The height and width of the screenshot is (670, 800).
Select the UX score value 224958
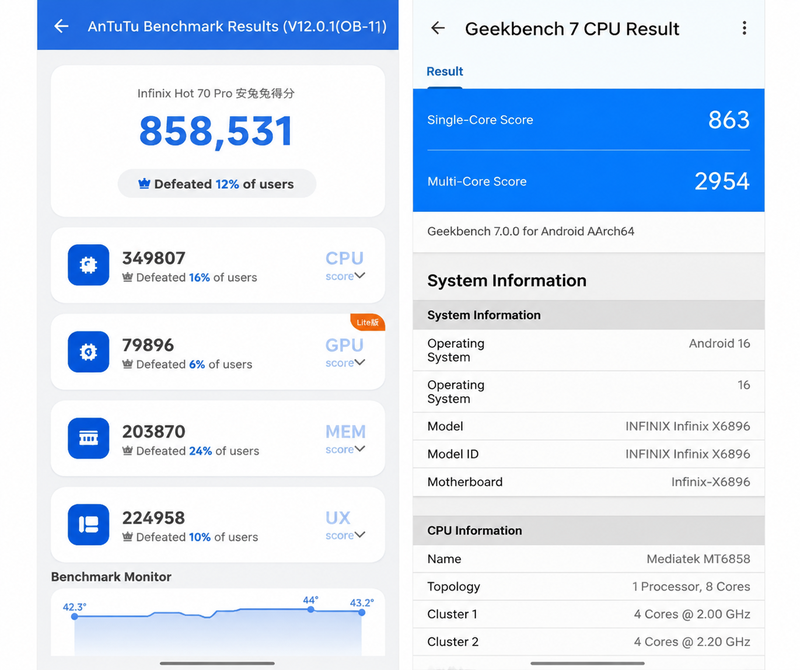[154, 518]
